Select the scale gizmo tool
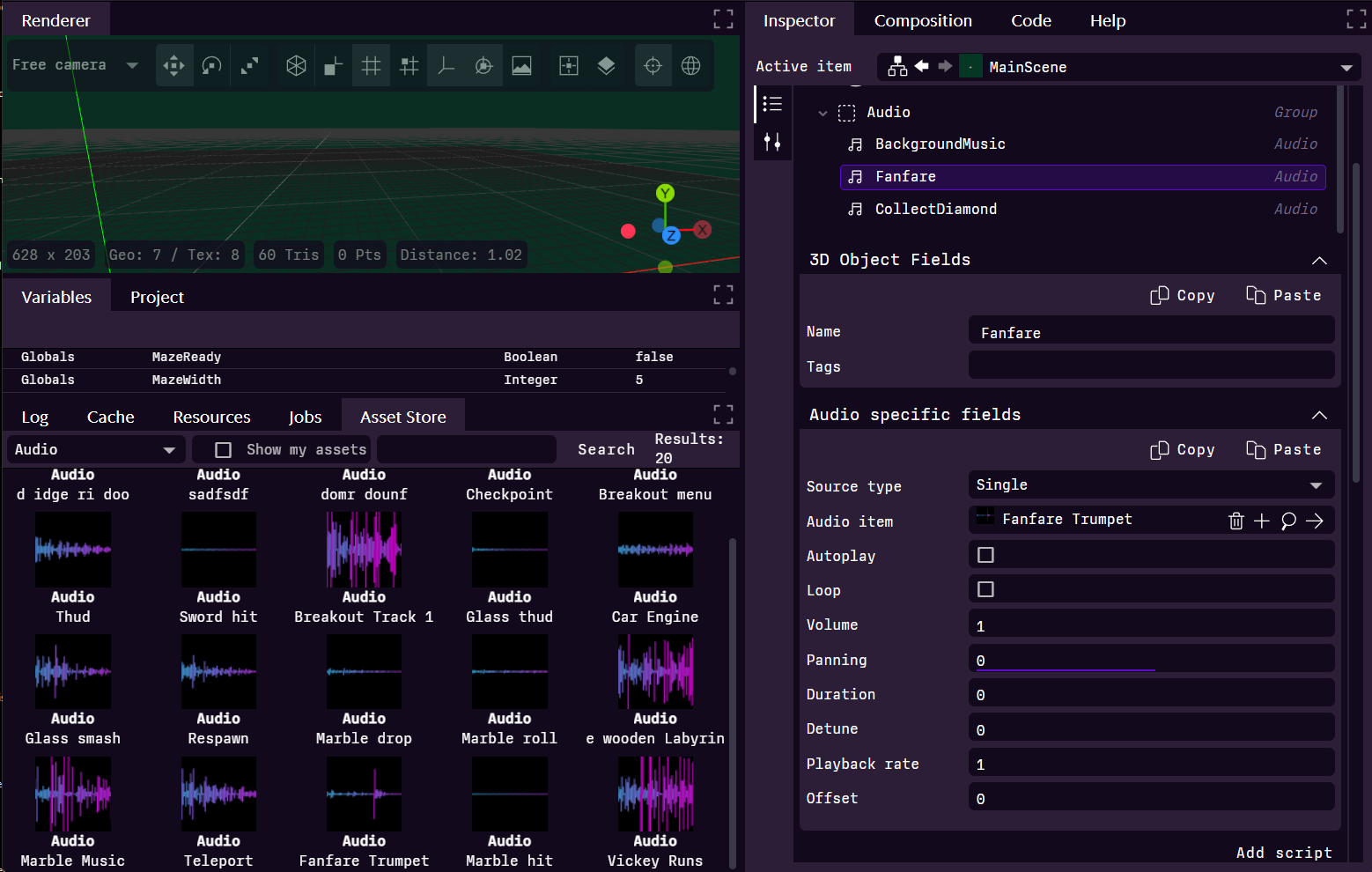1372x872 pixels. coord(249,65)
